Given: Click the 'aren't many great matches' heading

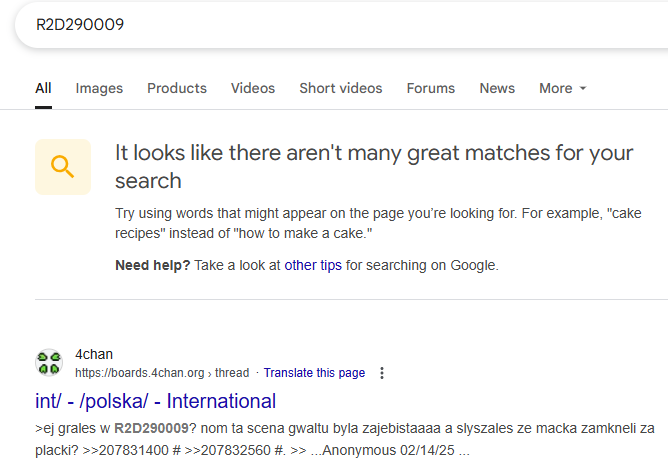Looking at the screenshot, I should [x=374, y=167].
